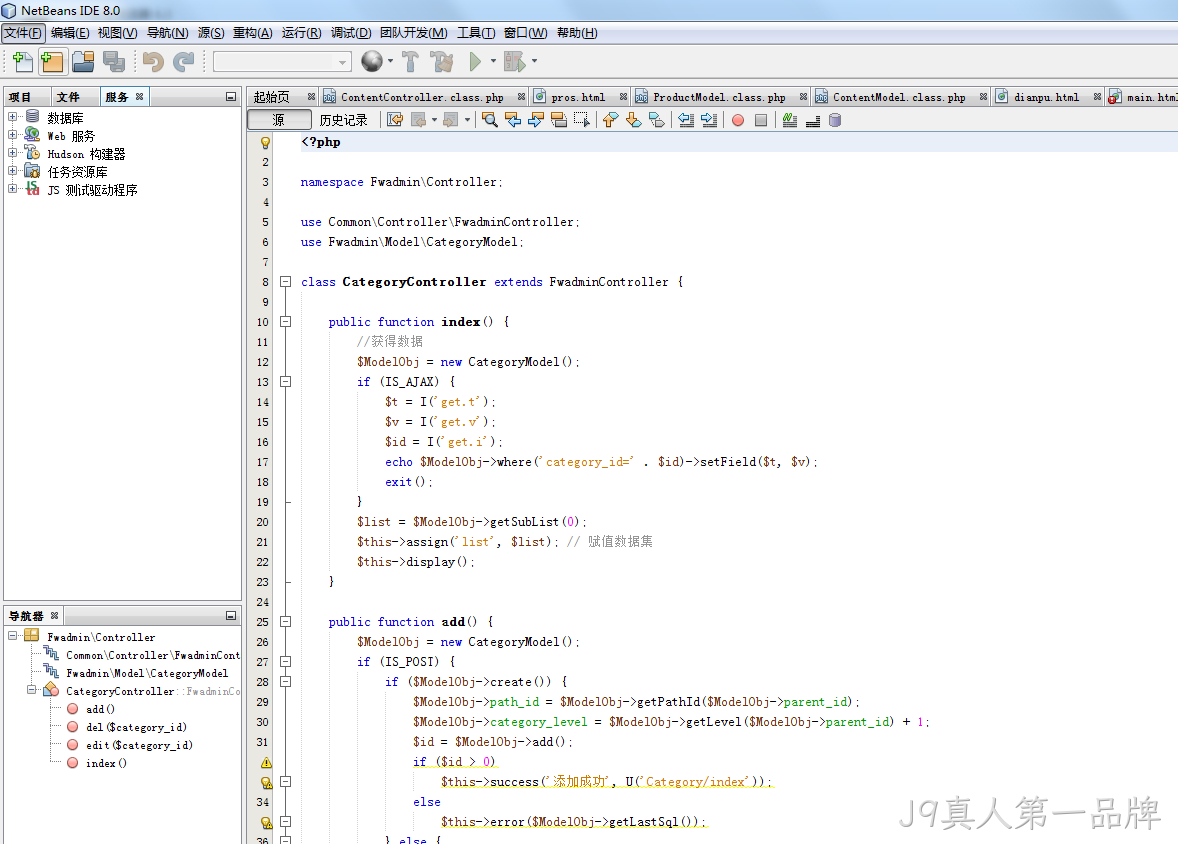Click the Shift Line Left icon
This screenshot has width=1178, height=844.
click(x=686, y=119)
